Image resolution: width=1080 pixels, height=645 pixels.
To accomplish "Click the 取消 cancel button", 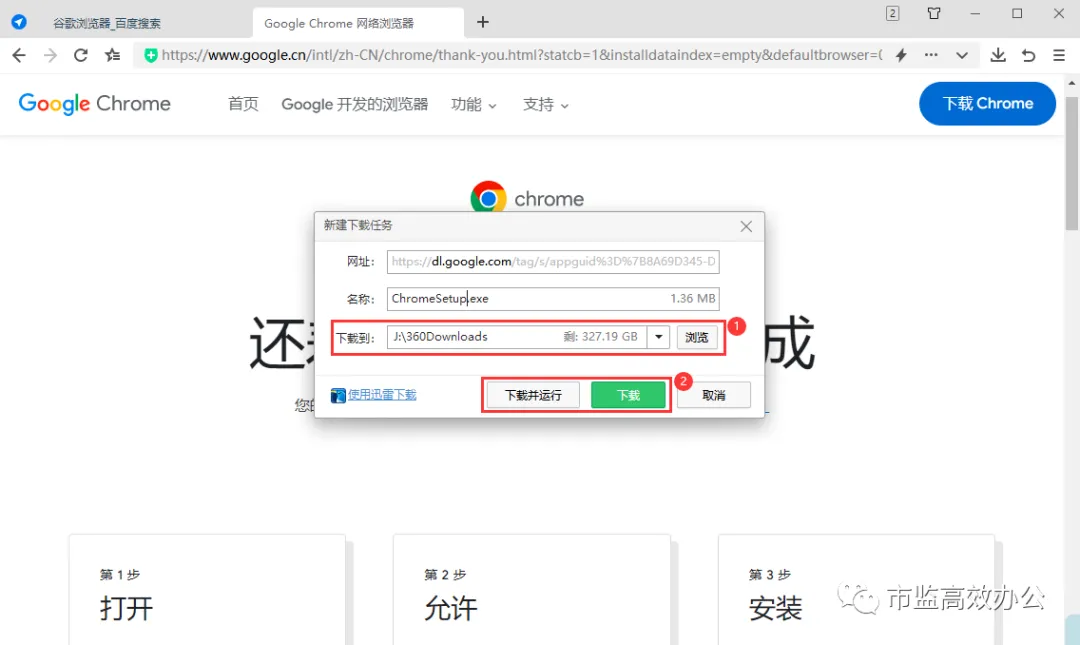I will (x=714, y=395).
